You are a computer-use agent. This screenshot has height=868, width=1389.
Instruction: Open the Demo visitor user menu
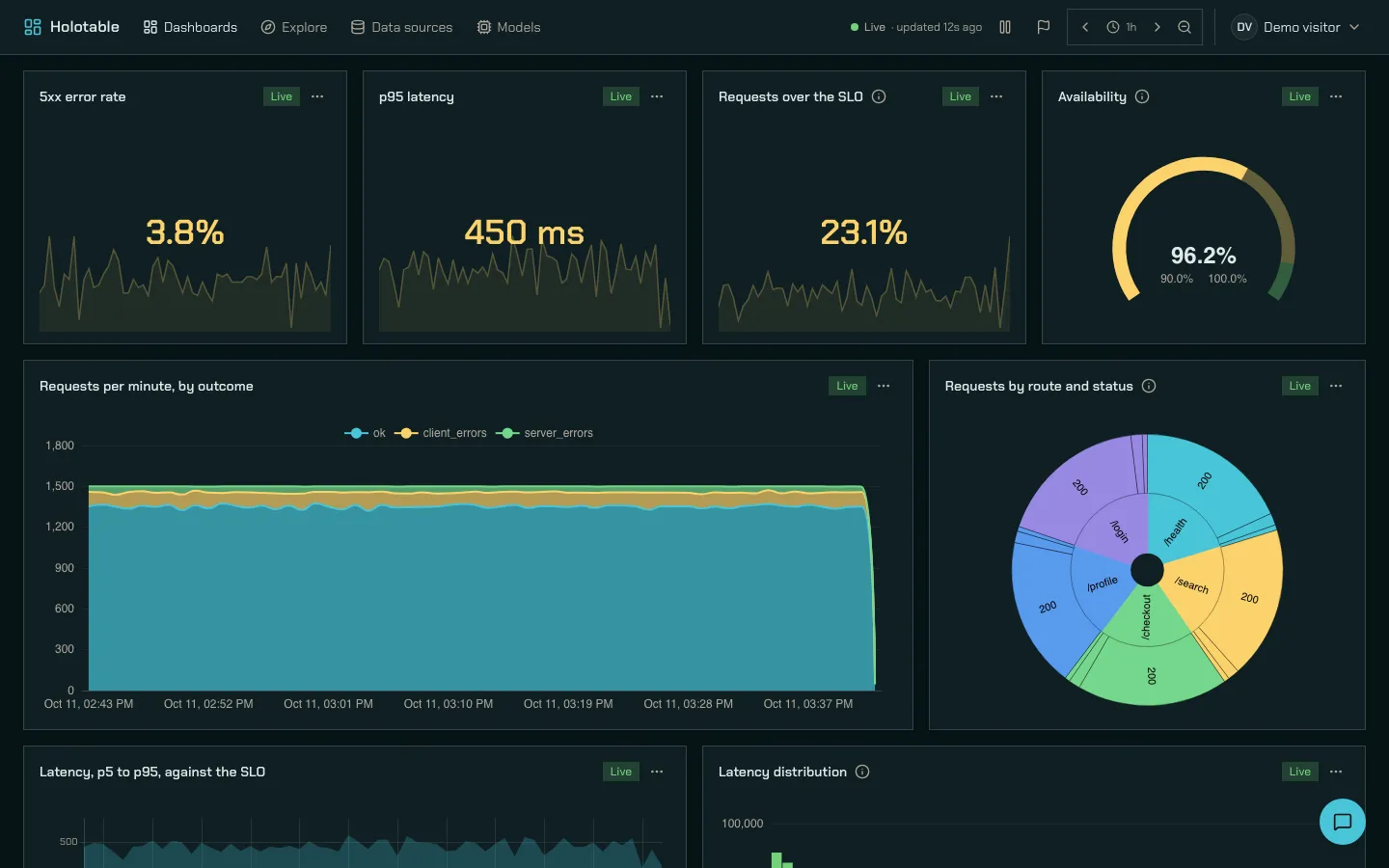(x=1296, y=27)
